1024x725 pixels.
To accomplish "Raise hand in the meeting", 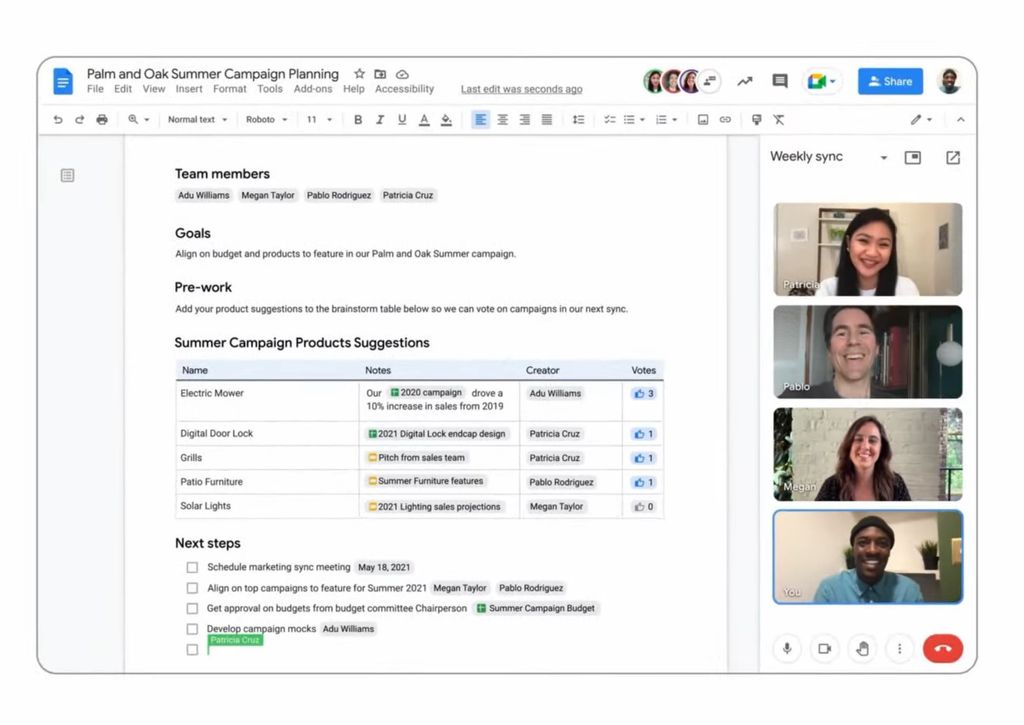I will tap(862, 649).
